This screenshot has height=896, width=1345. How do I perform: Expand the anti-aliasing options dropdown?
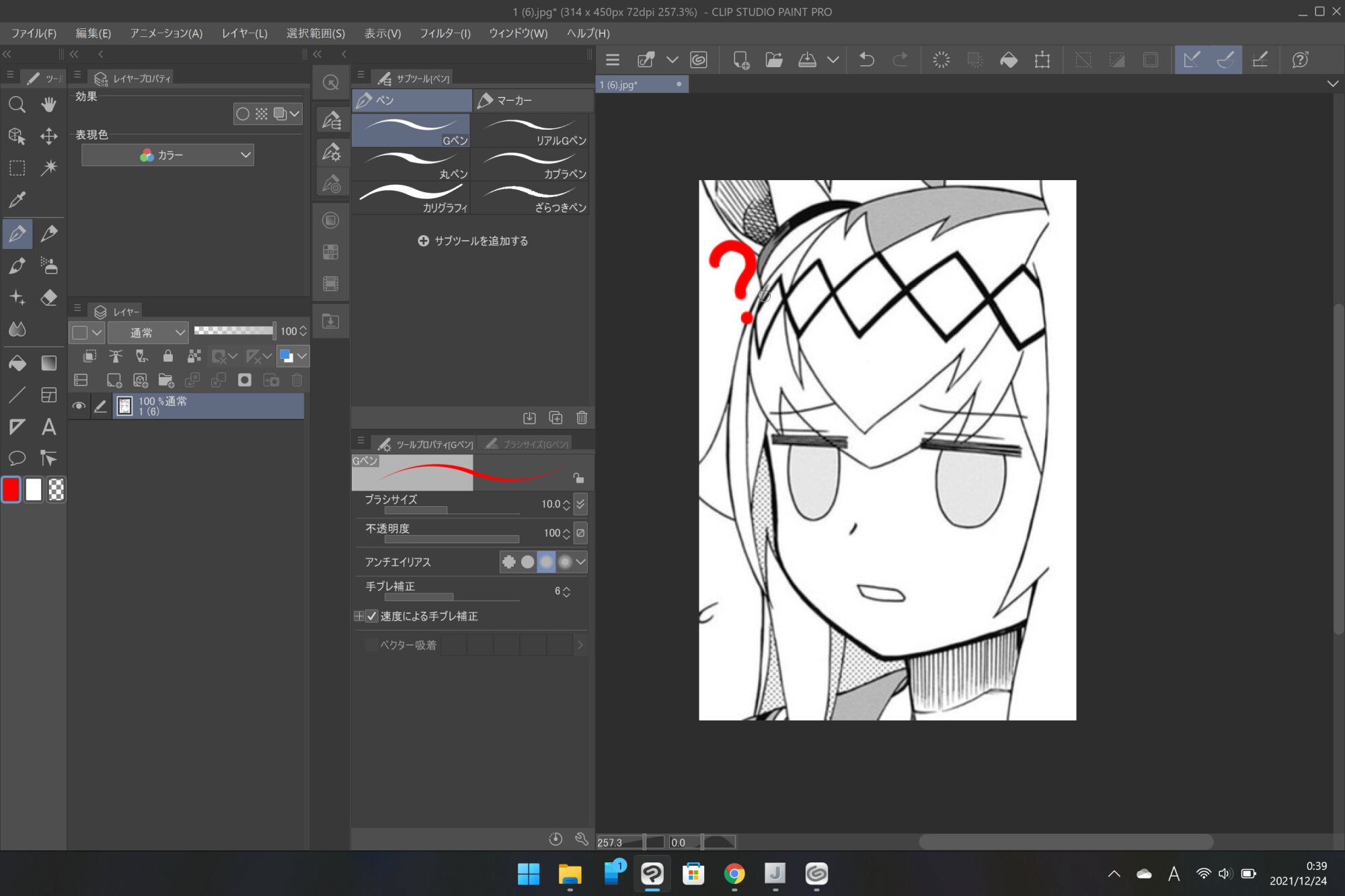coord(580,562)
